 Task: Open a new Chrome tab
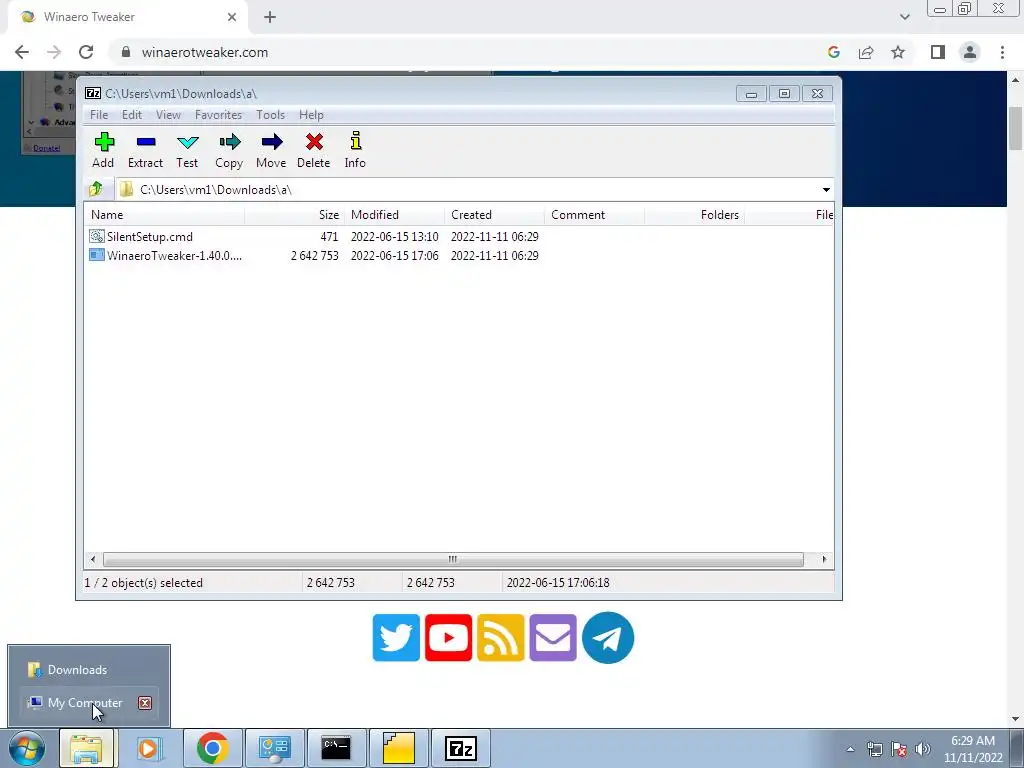point(270,17)
